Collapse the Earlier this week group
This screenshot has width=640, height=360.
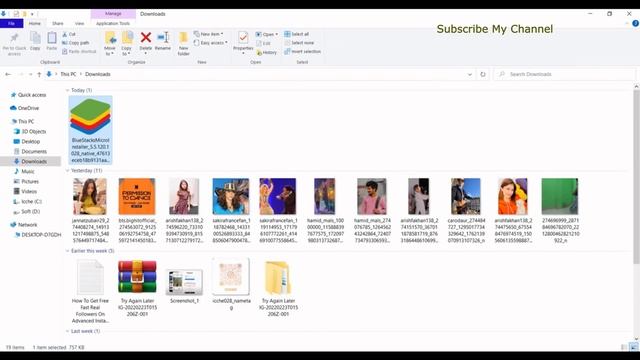pyautogui.click(x=68, y=251)
